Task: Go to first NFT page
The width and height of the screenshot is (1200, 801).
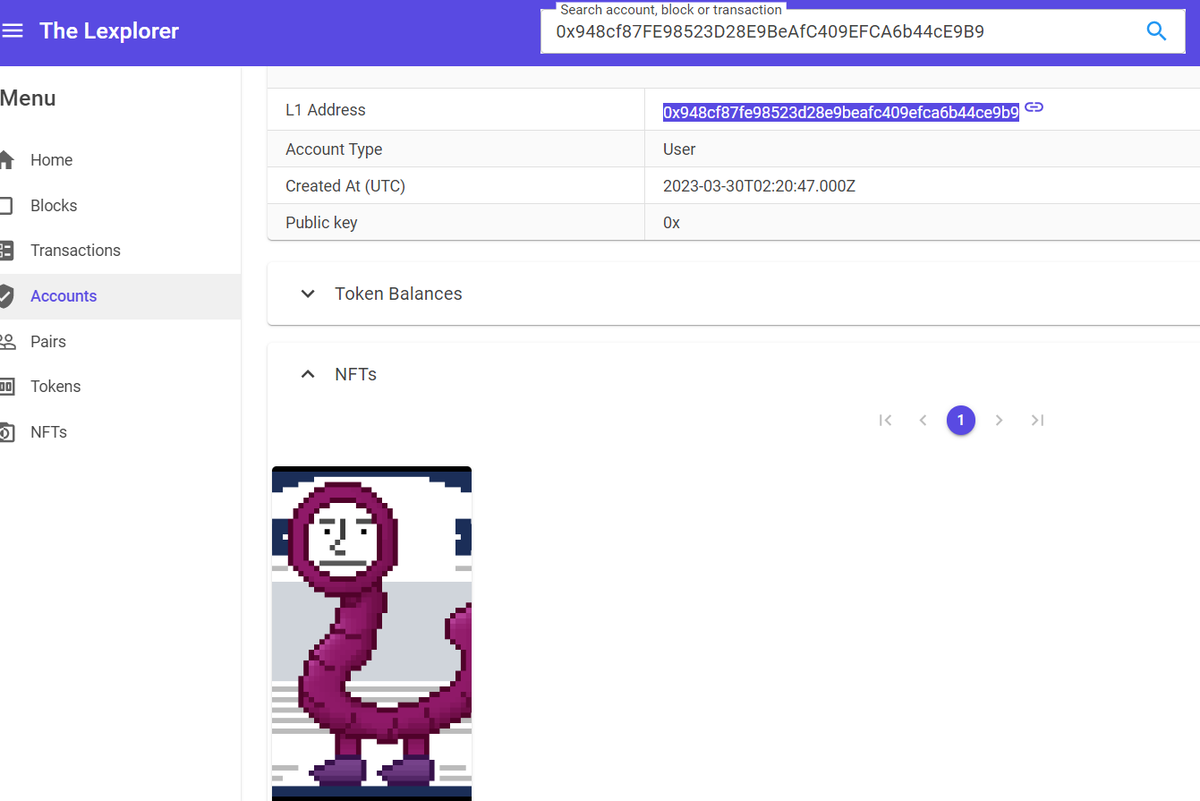Action: (x=885, y=420)
